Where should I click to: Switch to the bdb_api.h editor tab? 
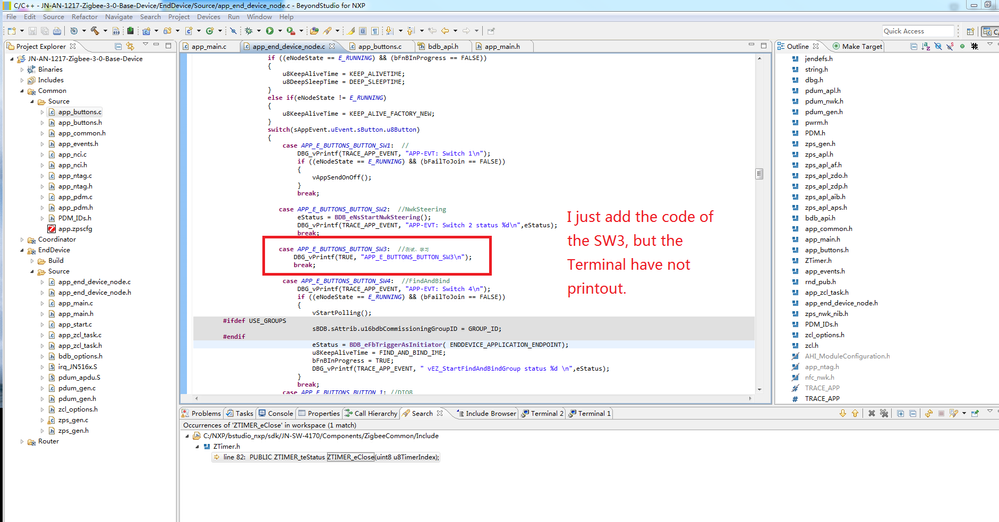click(443, 47)
